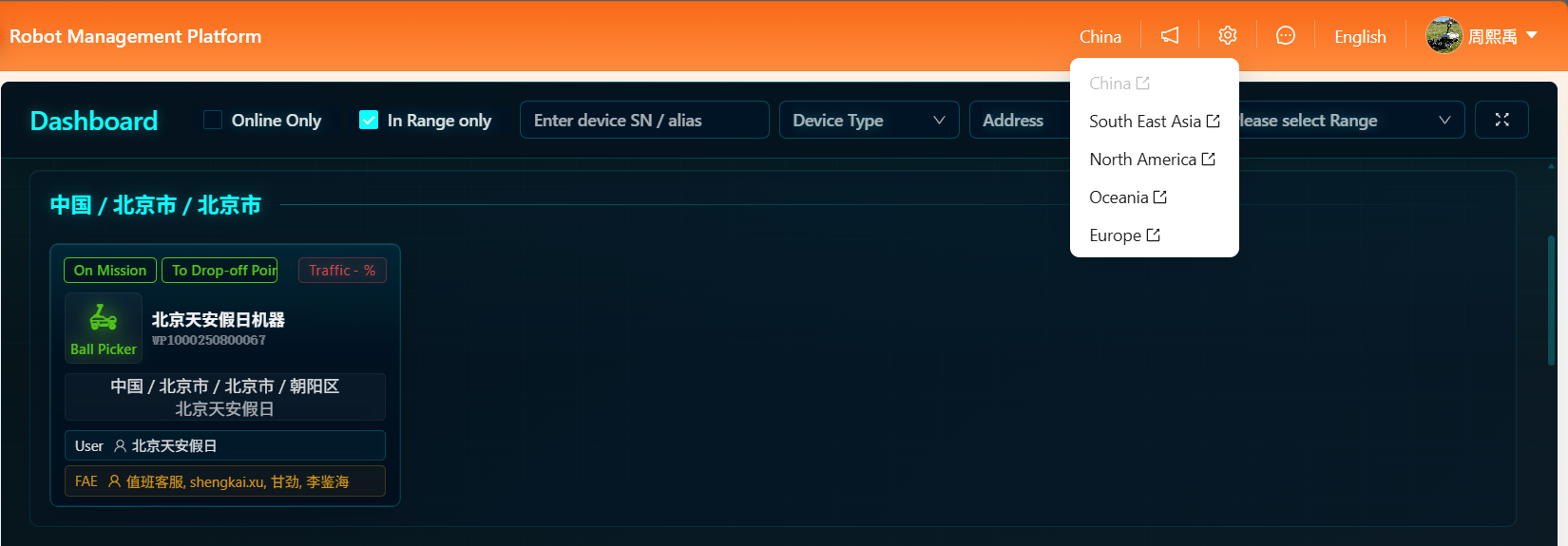The image size is (1568, 546).
Task: Open the user account dropdown arrow
Action: 1532,35
